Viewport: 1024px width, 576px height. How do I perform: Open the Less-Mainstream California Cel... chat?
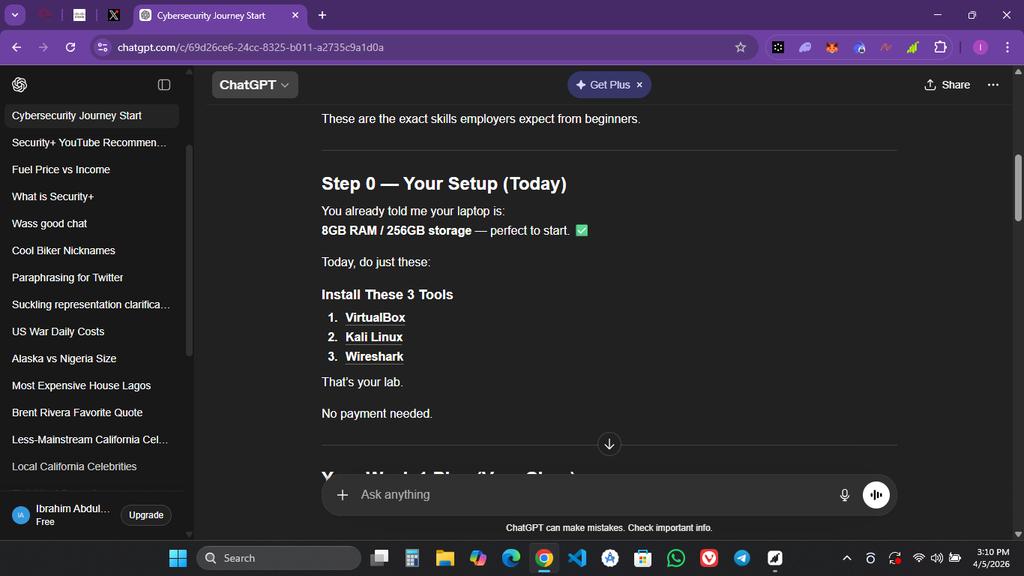[x=91, y=440]
